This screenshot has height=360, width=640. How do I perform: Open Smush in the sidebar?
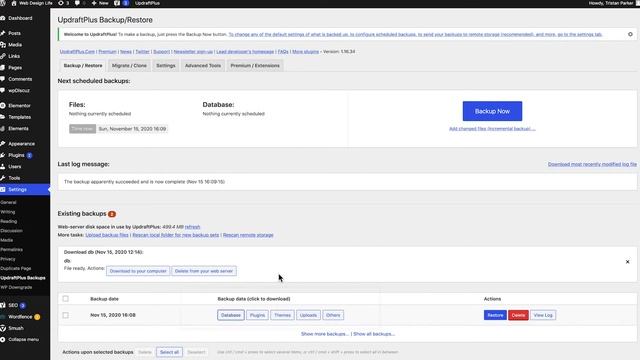[16, 328]
